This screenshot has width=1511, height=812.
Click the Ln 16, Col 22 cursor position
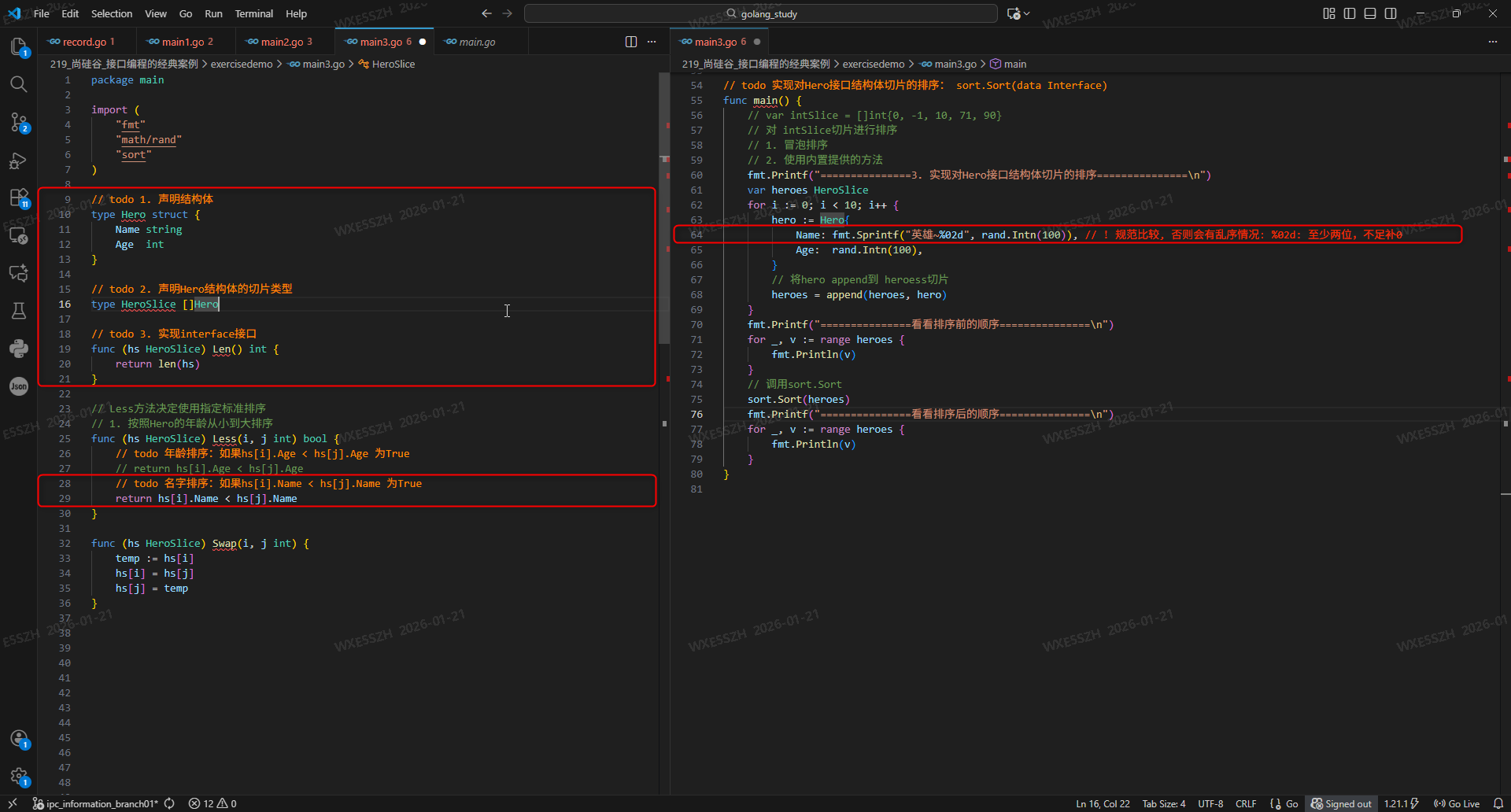pyautogui.click(x=1103, y=803)
